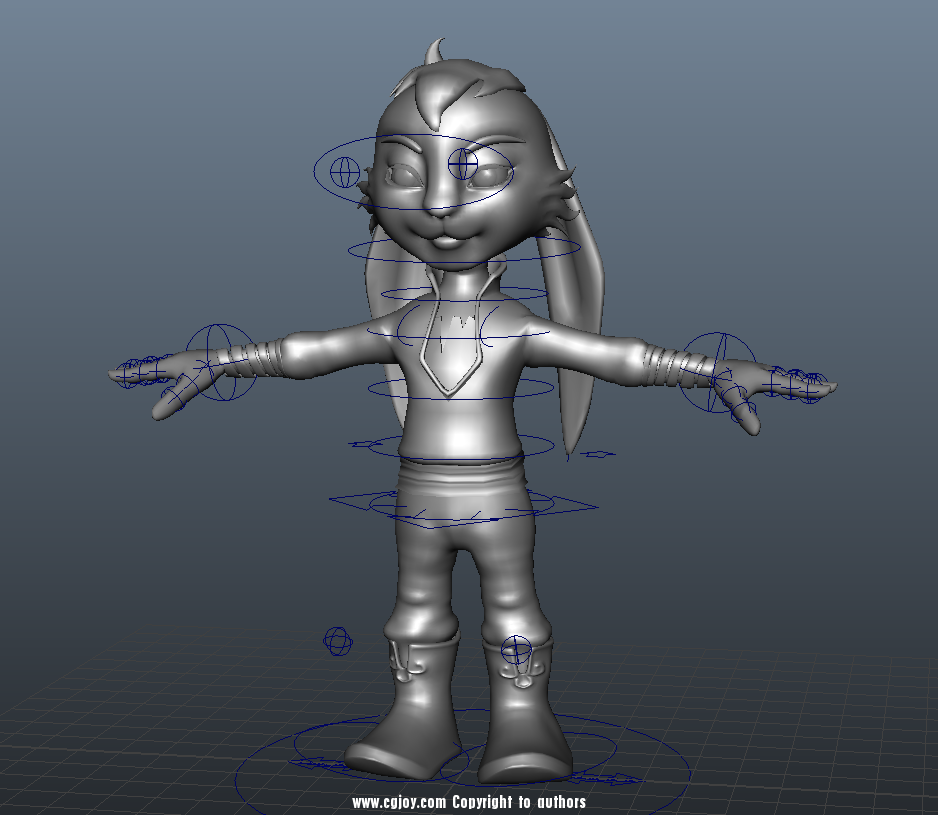
Task: Select the small arrow control beside the ear tip
Action: [598, 455]
